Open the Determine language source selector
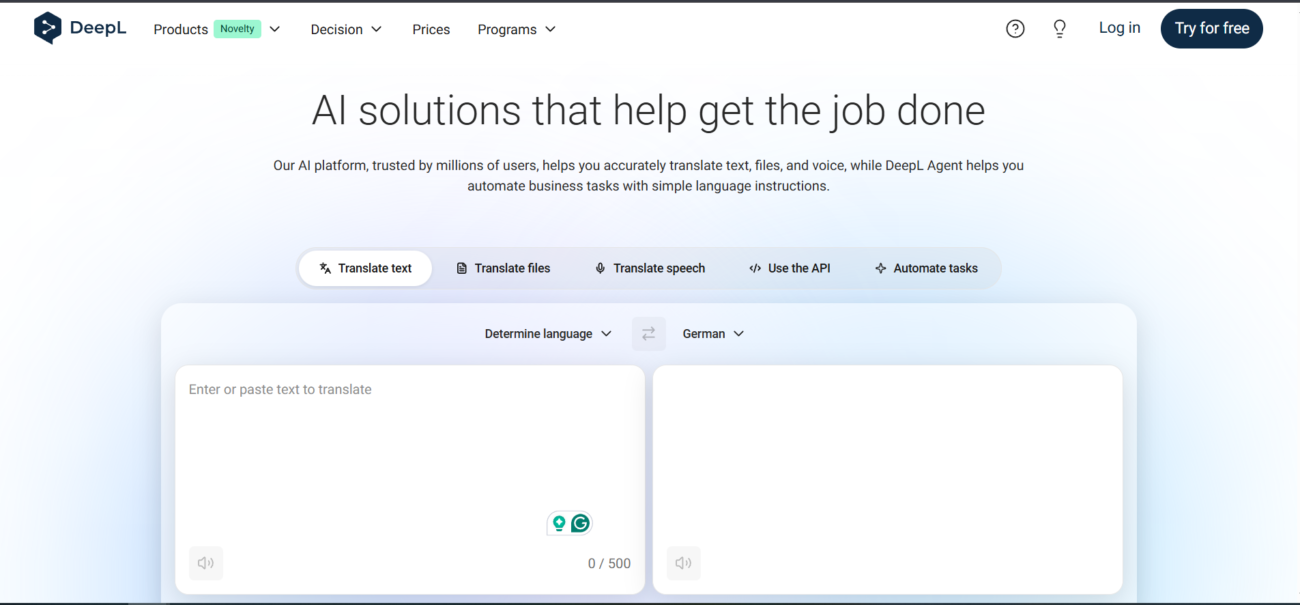 pyautogui.click(x=548, y=334)
